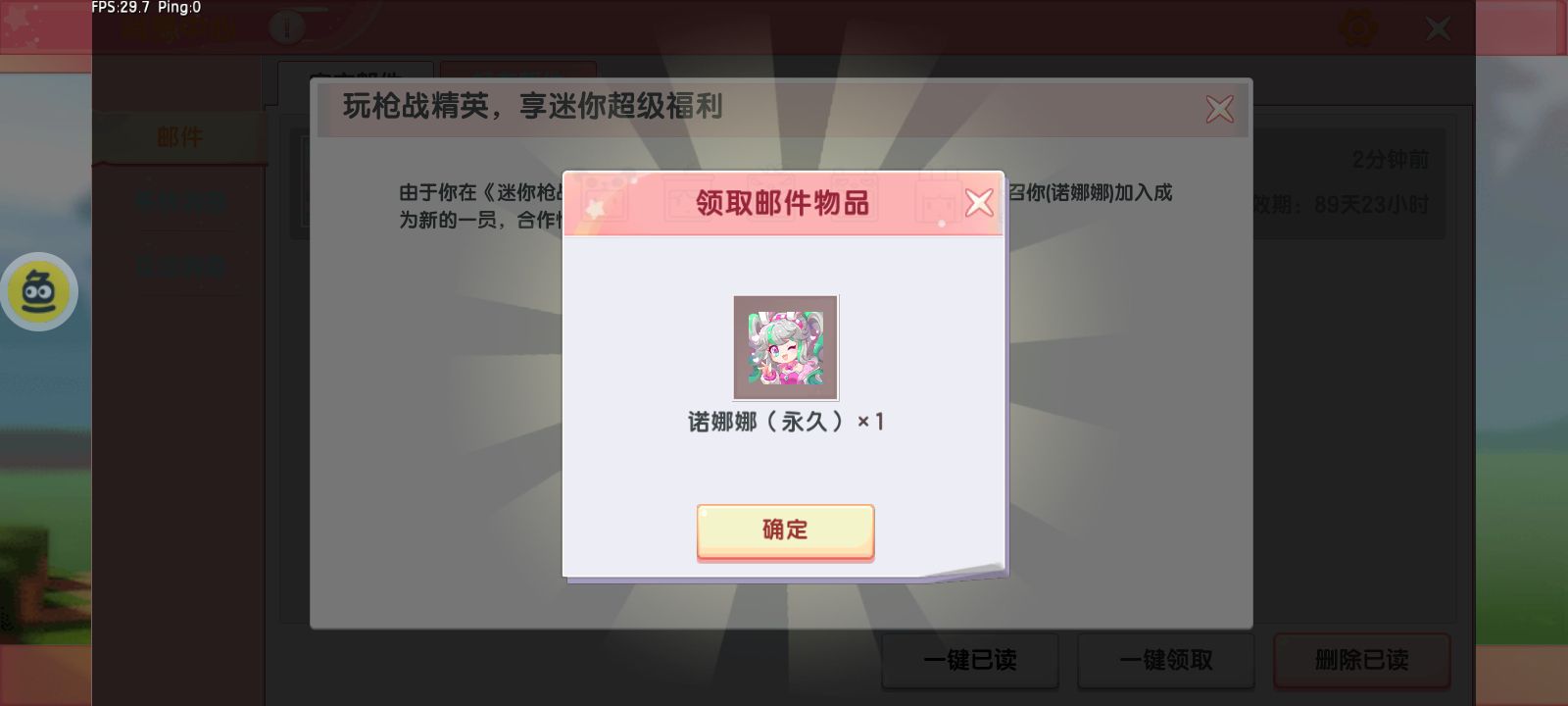Delete read mail with 删除已读
Image resolution: width=1568 pixels, height=706 pixels.
[x=1362, y=660]
